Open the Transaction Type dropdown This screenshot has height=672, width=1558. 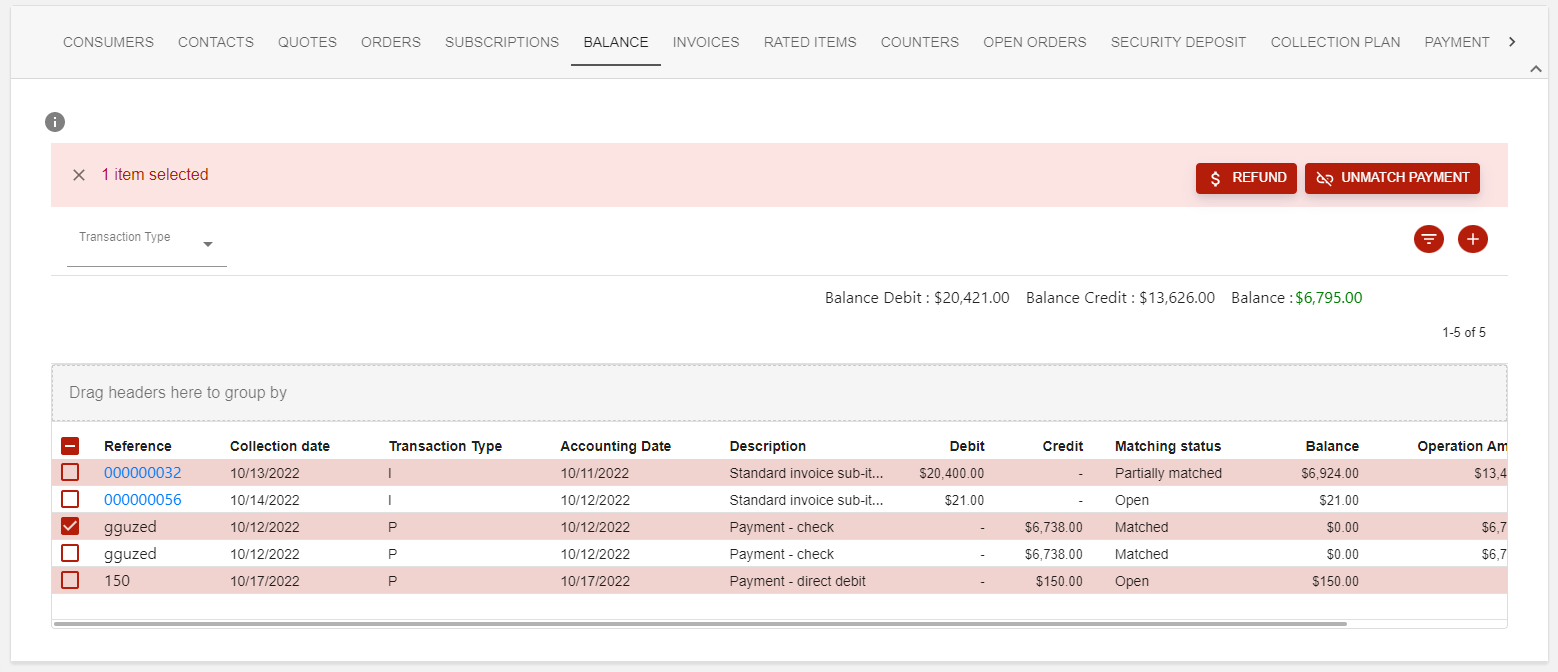click(147, 244)
